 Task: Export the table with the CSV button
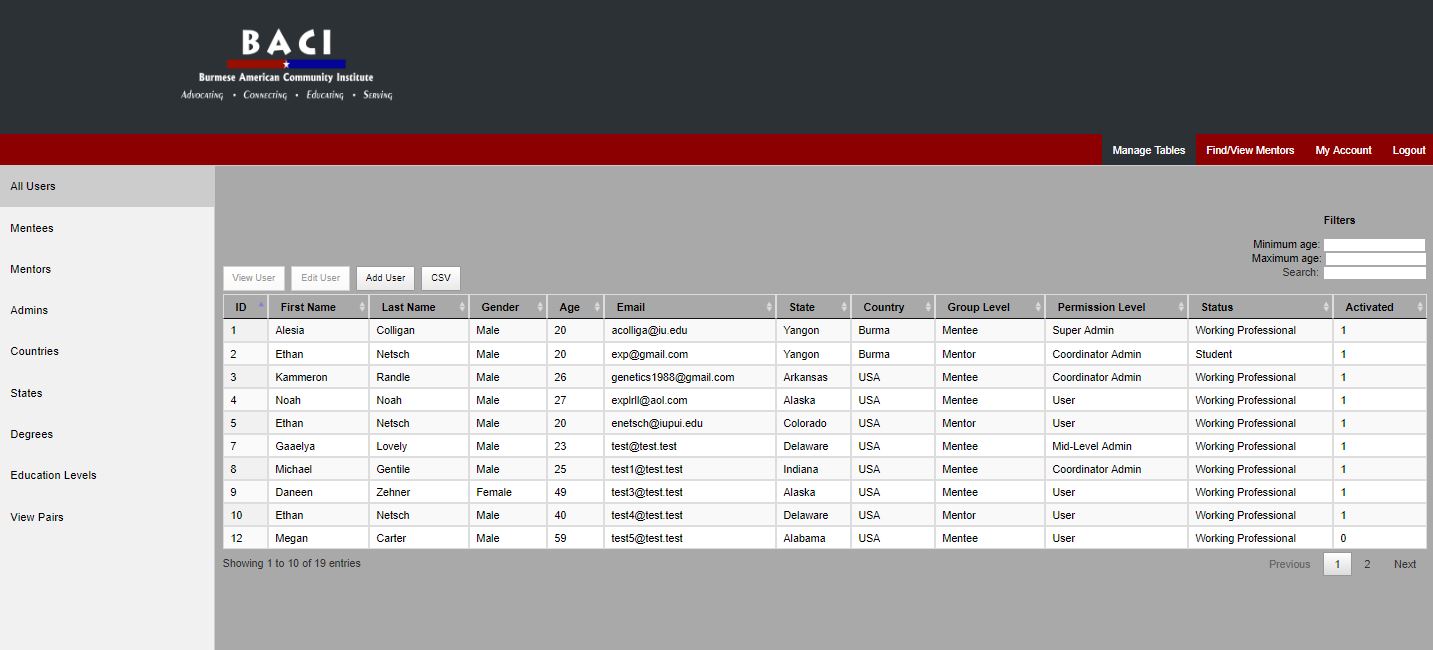coord(441,278)
